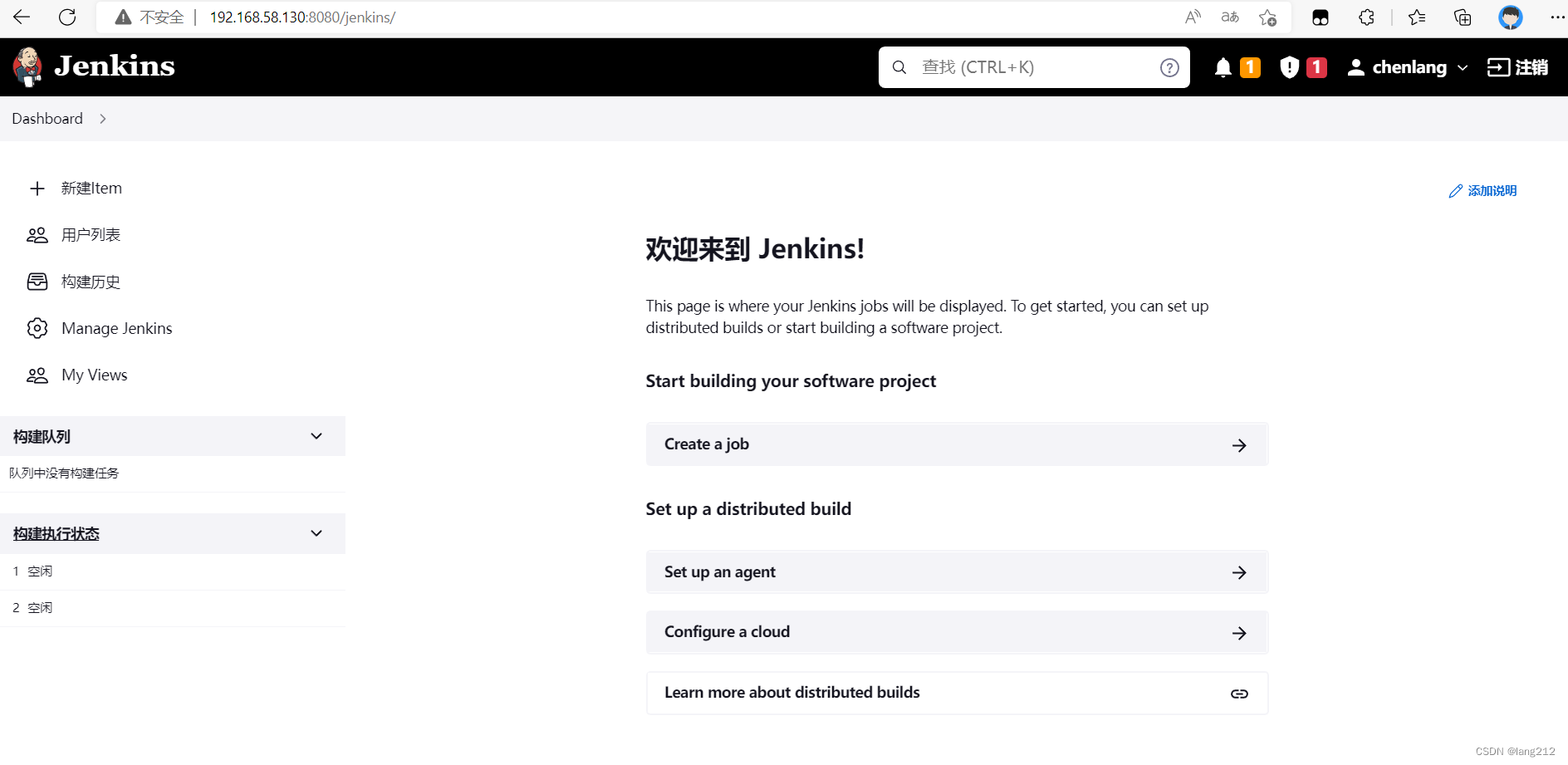This screenshot has height=765, width=1568.
Task: Click the orange notification count badge
Action: (x=1250, y=67)
